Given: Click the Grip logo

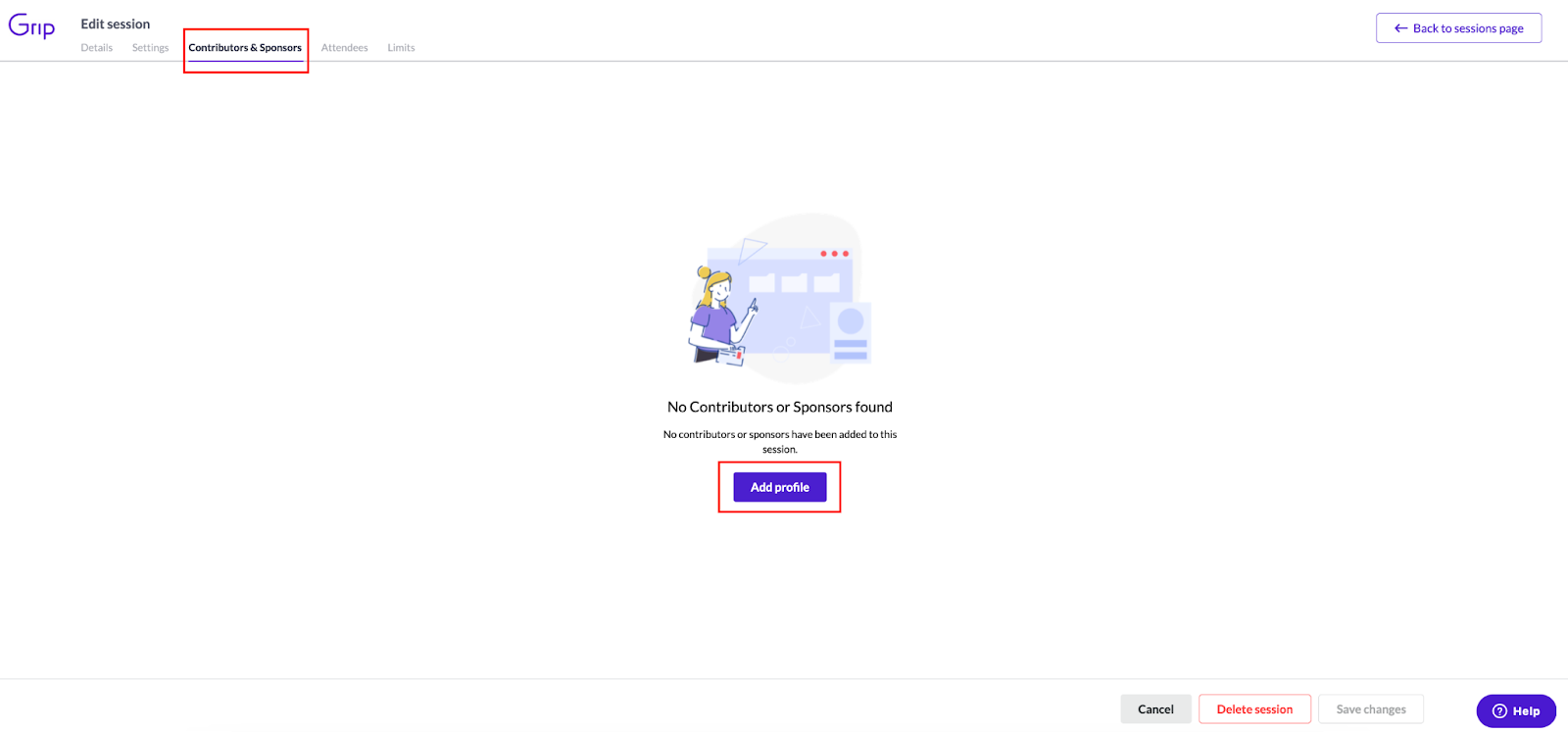Looking at the screenshot, I should pyautogui.click(x=31, y=26).
